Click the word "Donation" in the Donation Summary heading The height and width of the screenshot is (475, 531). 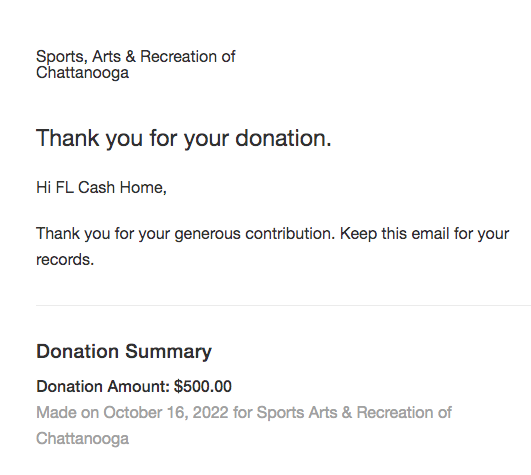[78, 351]
